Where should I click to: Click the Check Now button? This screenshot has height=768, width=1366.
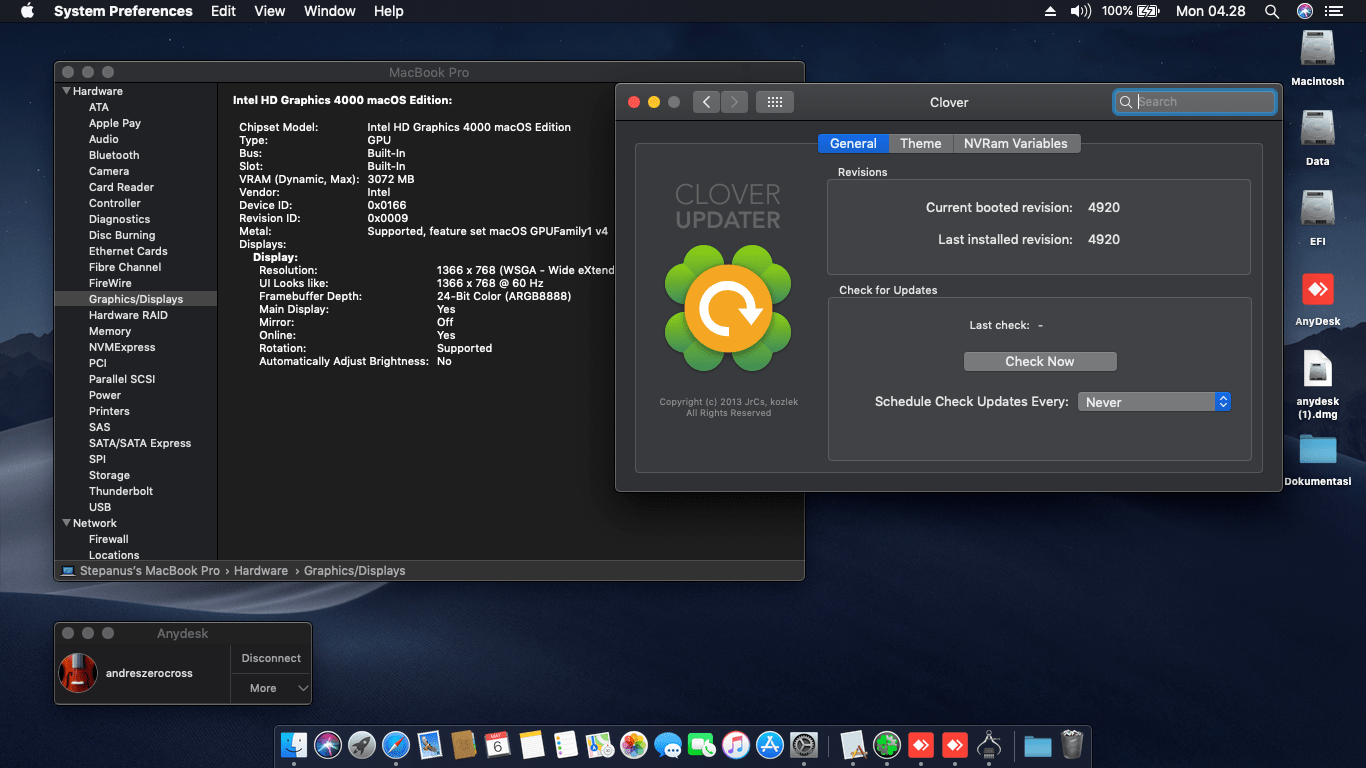click(x=1039, y=361)
